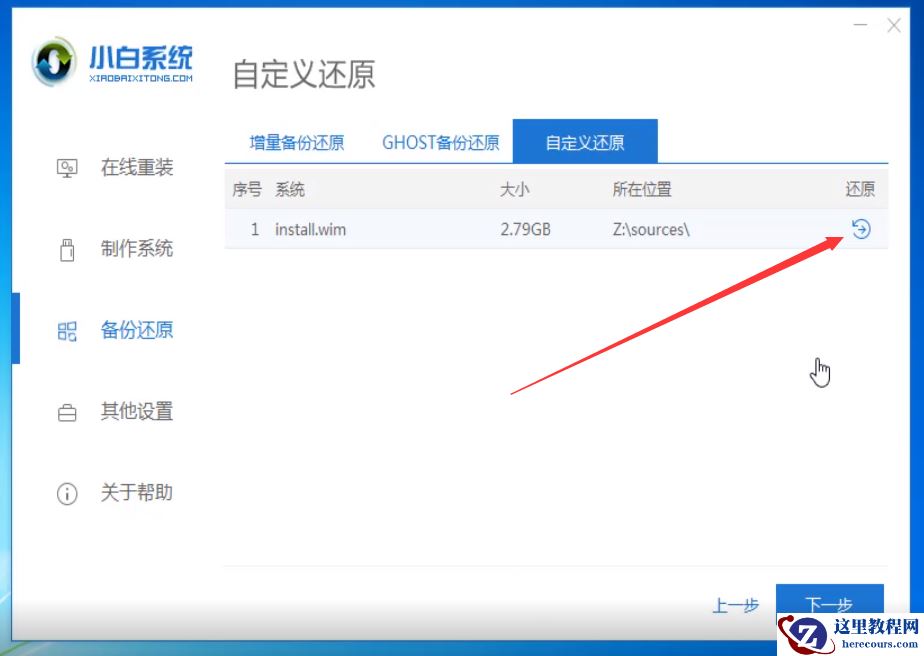Select the 自定义还原 tab
This screenshot has height=656, width=924.
[587, 141]
